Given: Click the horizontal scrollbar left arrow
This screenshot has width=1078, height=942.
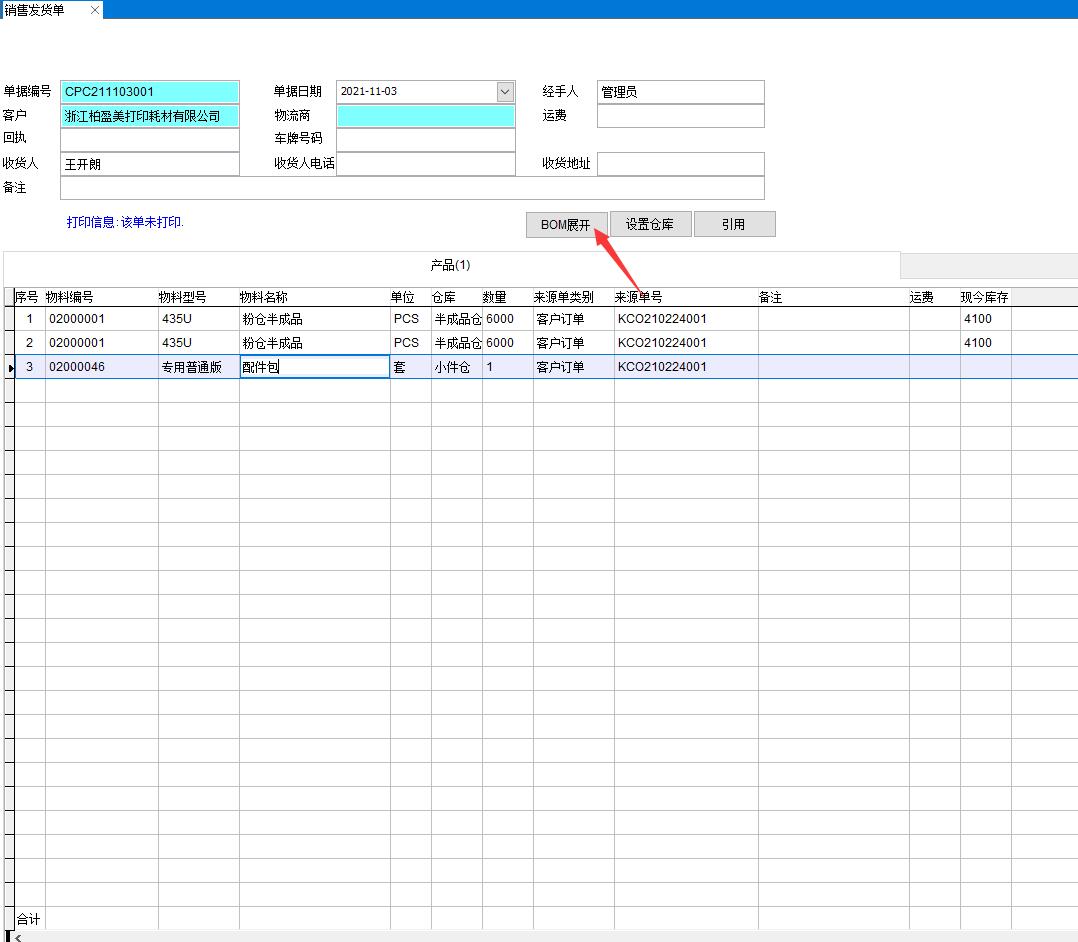Looking at the screenshot, I should tap(16, 937).
